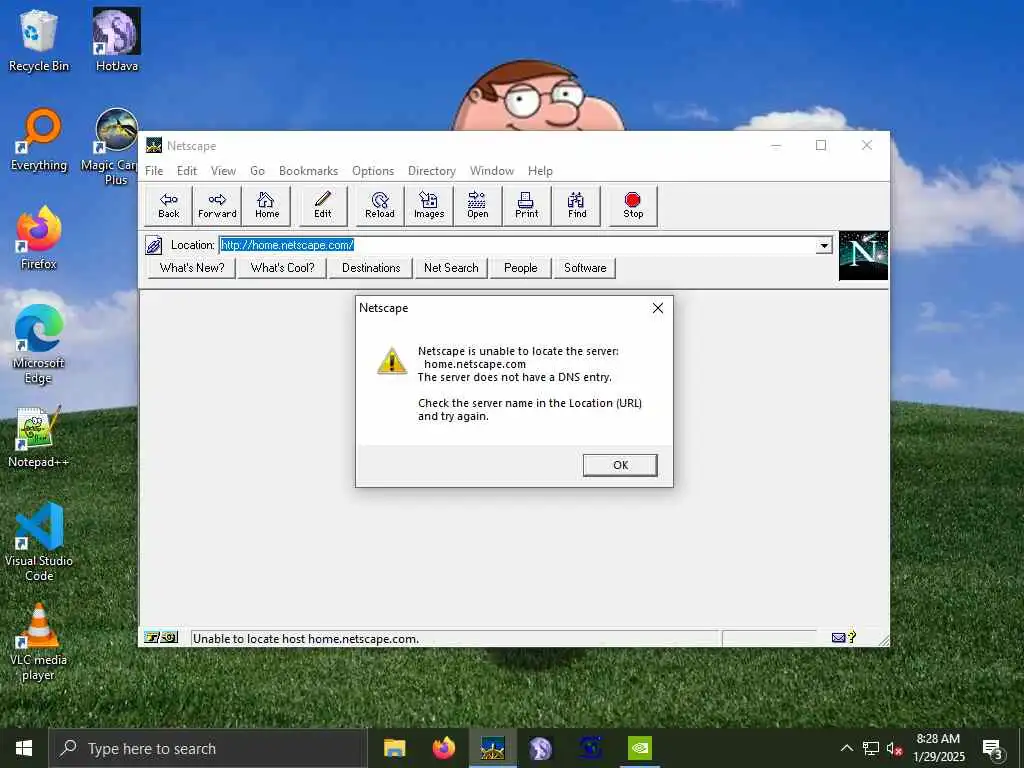
Task: Click the warning icon in dialog
Action: 392,360
